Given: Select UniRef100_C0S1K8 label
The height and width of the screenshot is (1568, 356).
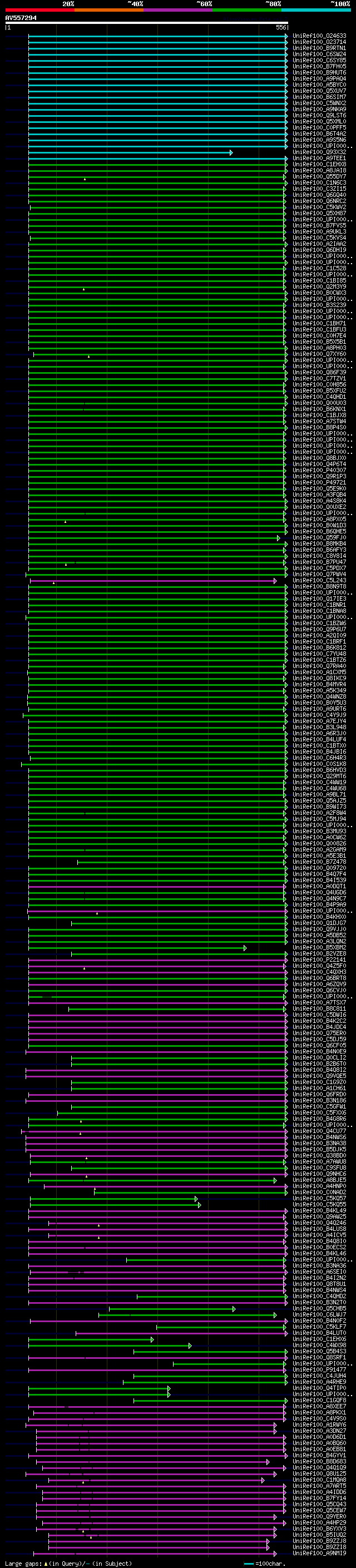Looking at the screenshot, I should tap(319, 764).
